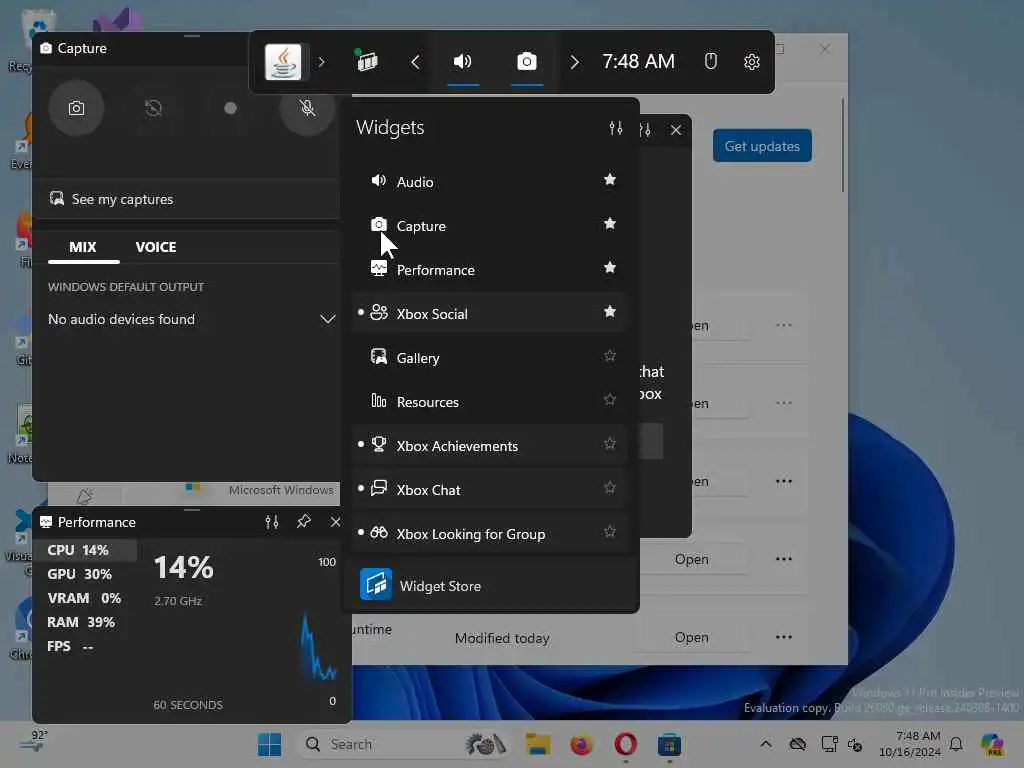The image size is (1024, 768).
Task: Select Xbox Social in the Widgets list
Action: pyautogui.click(x=489, y=313)
